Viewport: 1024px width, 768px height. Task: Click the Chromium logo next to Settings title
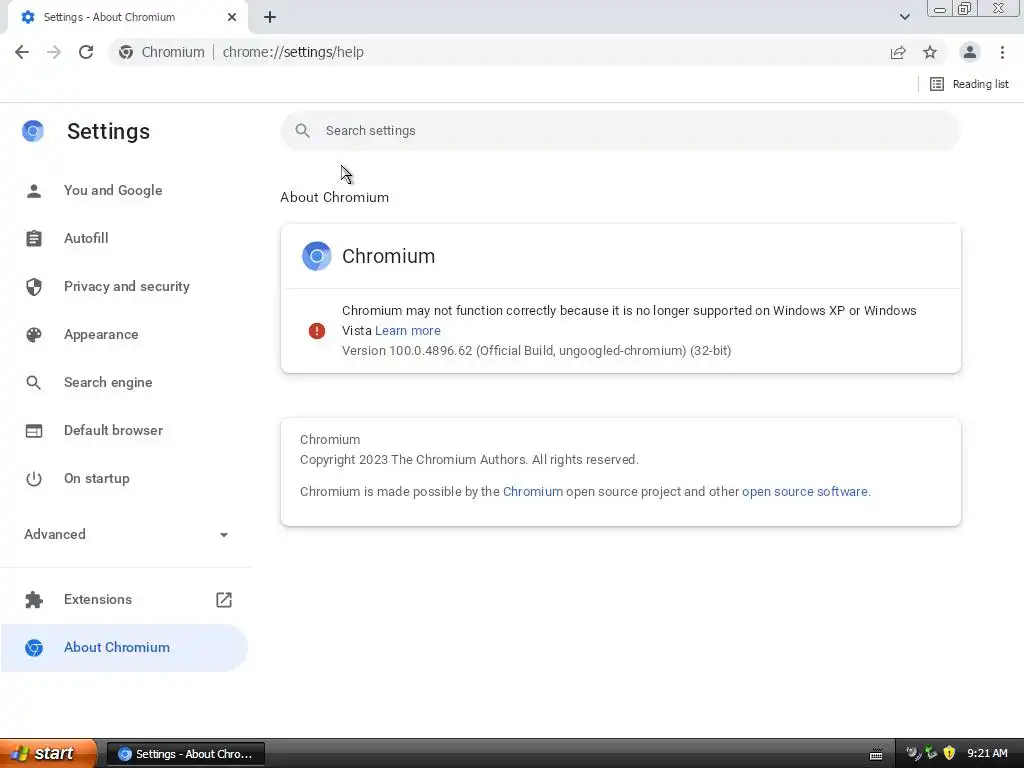[x=33, y=131]
